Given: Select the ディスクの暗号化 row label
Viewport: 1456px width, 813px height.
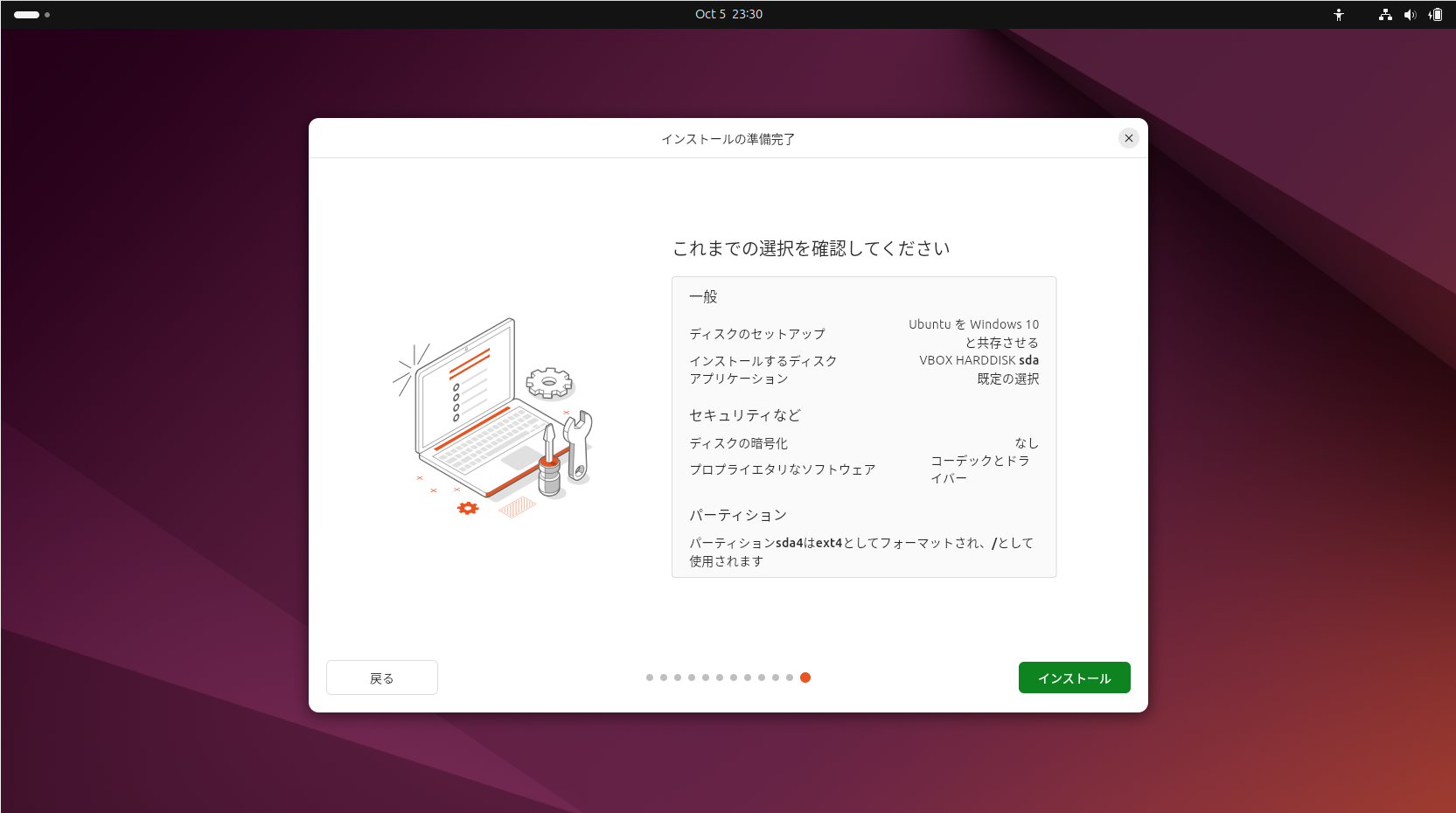Looking at the screenshot, I should coord(738,443).
